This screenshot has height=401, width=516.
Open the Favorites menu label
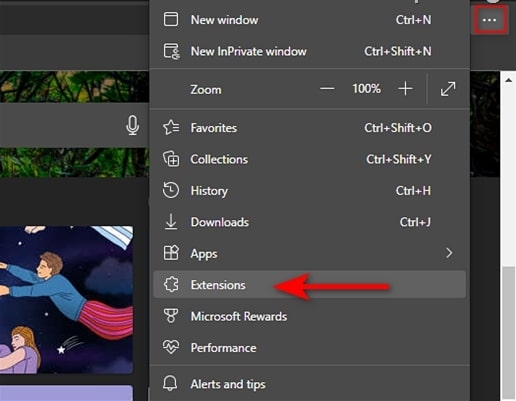pyautogui.click(x=214, y=128)
